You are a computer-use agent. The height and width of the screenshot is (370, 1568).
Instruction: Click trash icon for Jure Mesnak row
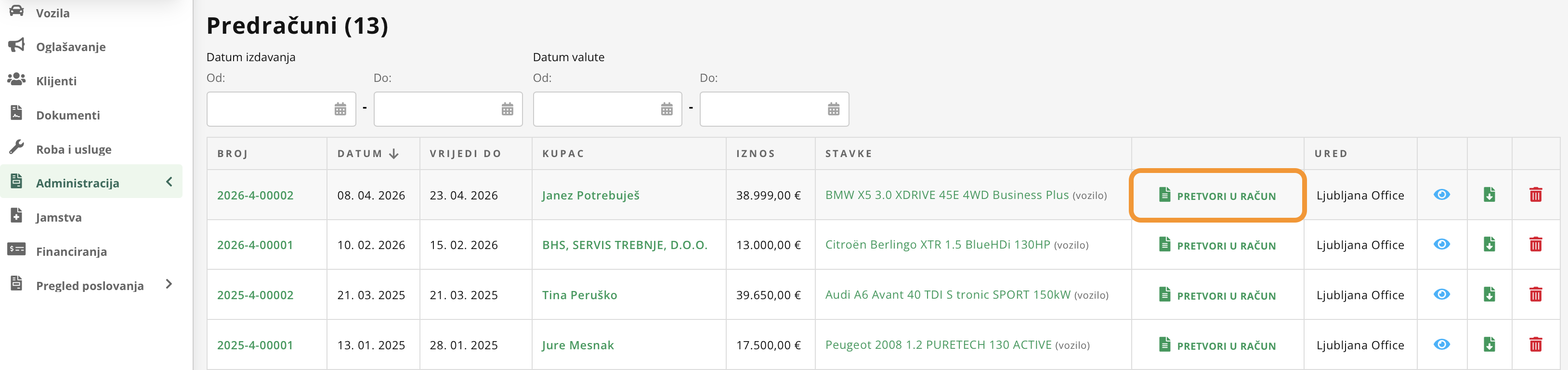1536,344
